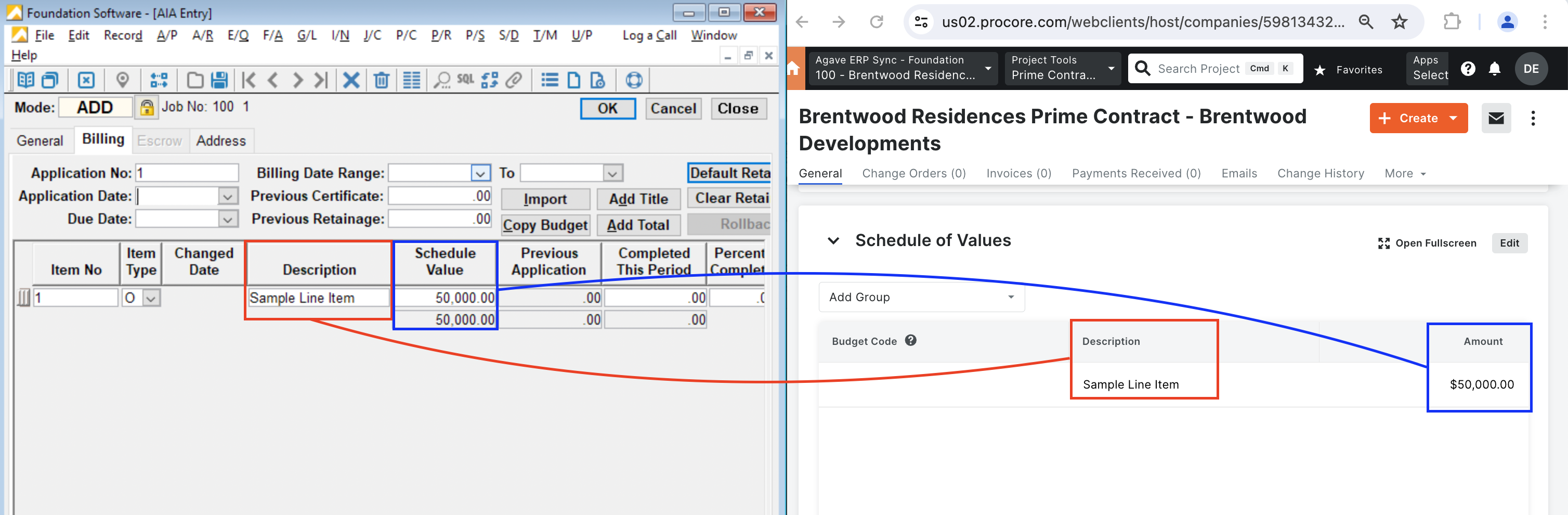This screenshot has height=515, width=1568.
Task: Click the blue X cancel toolbar icon
Action: (x=351, y=80)
